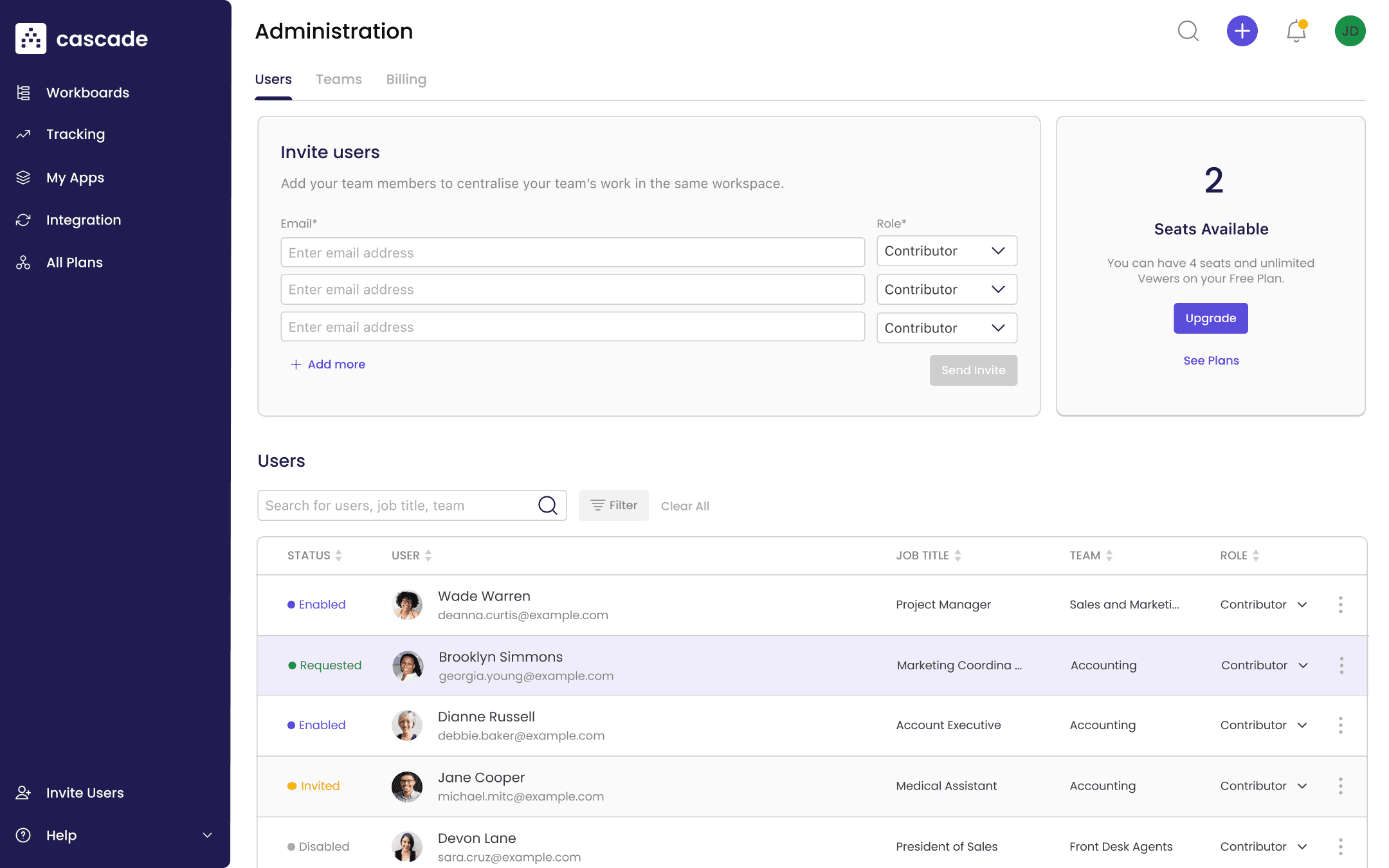Click the first email address field

(572, 253)
